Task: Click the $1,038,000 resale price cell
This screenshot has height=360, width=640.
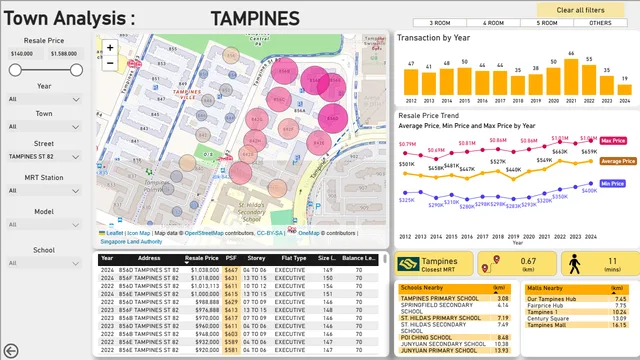Action: [205, 270]
